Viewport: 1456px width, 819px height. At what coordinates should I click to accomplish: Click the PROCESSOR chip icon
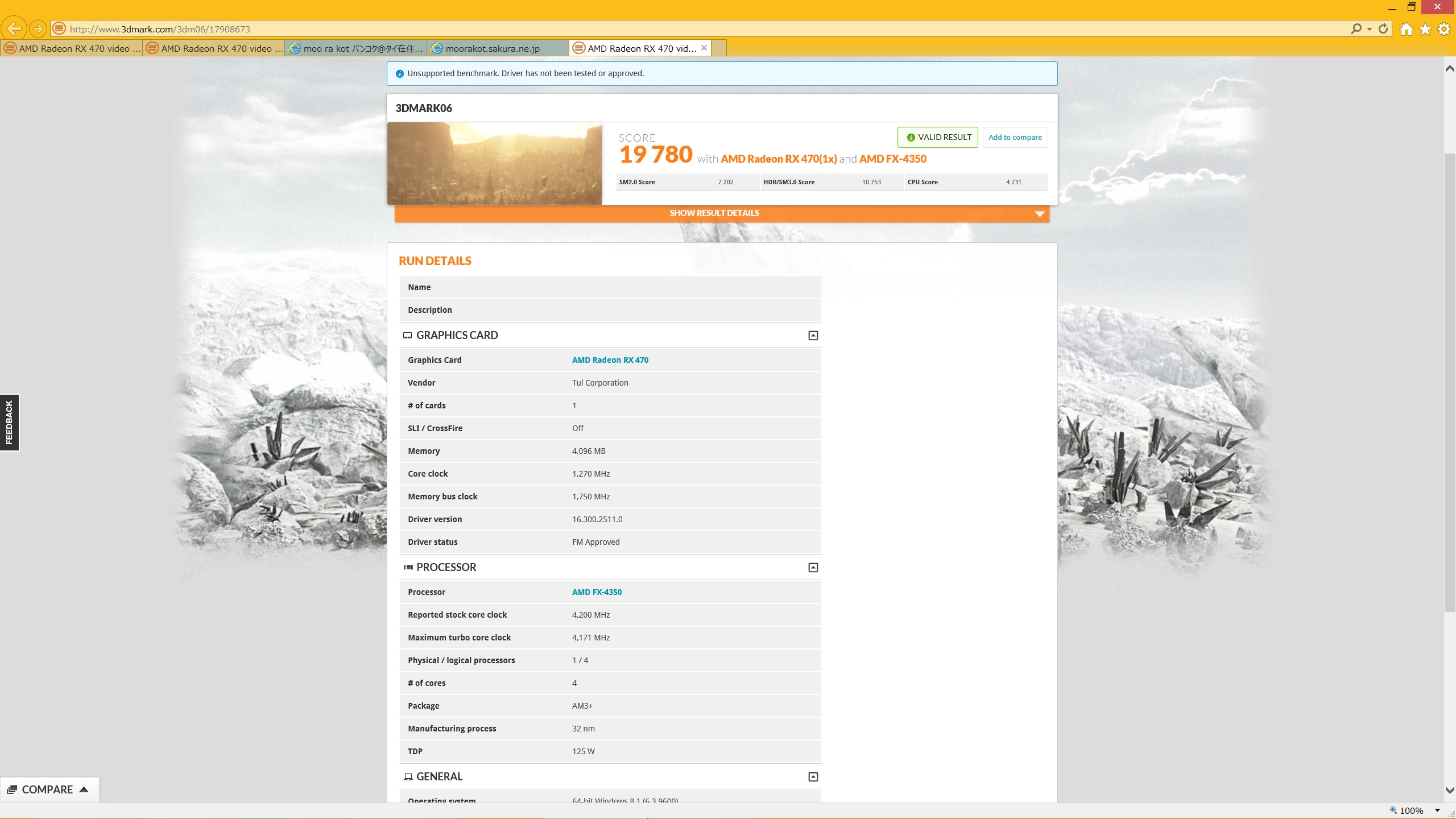click(x=408, y=568)
